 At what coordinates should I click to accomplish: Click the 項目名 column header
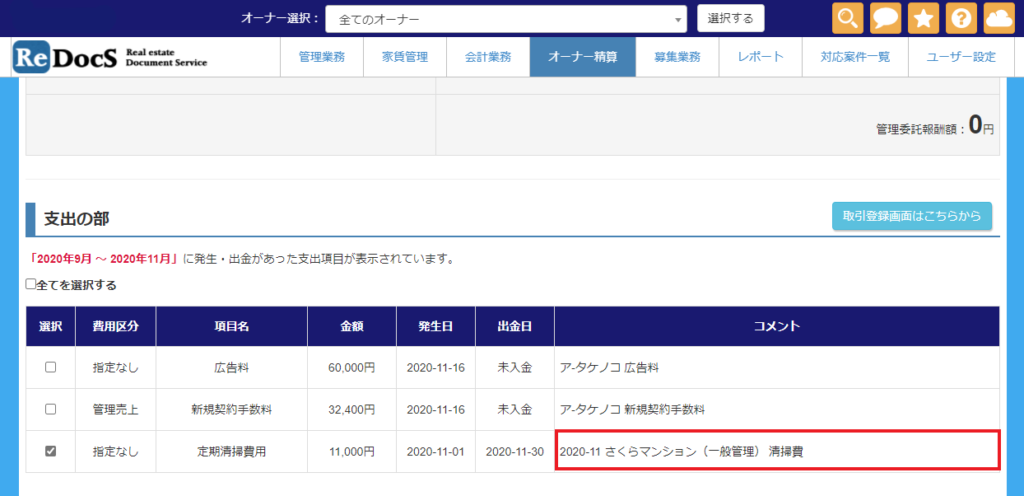point(232,326)
